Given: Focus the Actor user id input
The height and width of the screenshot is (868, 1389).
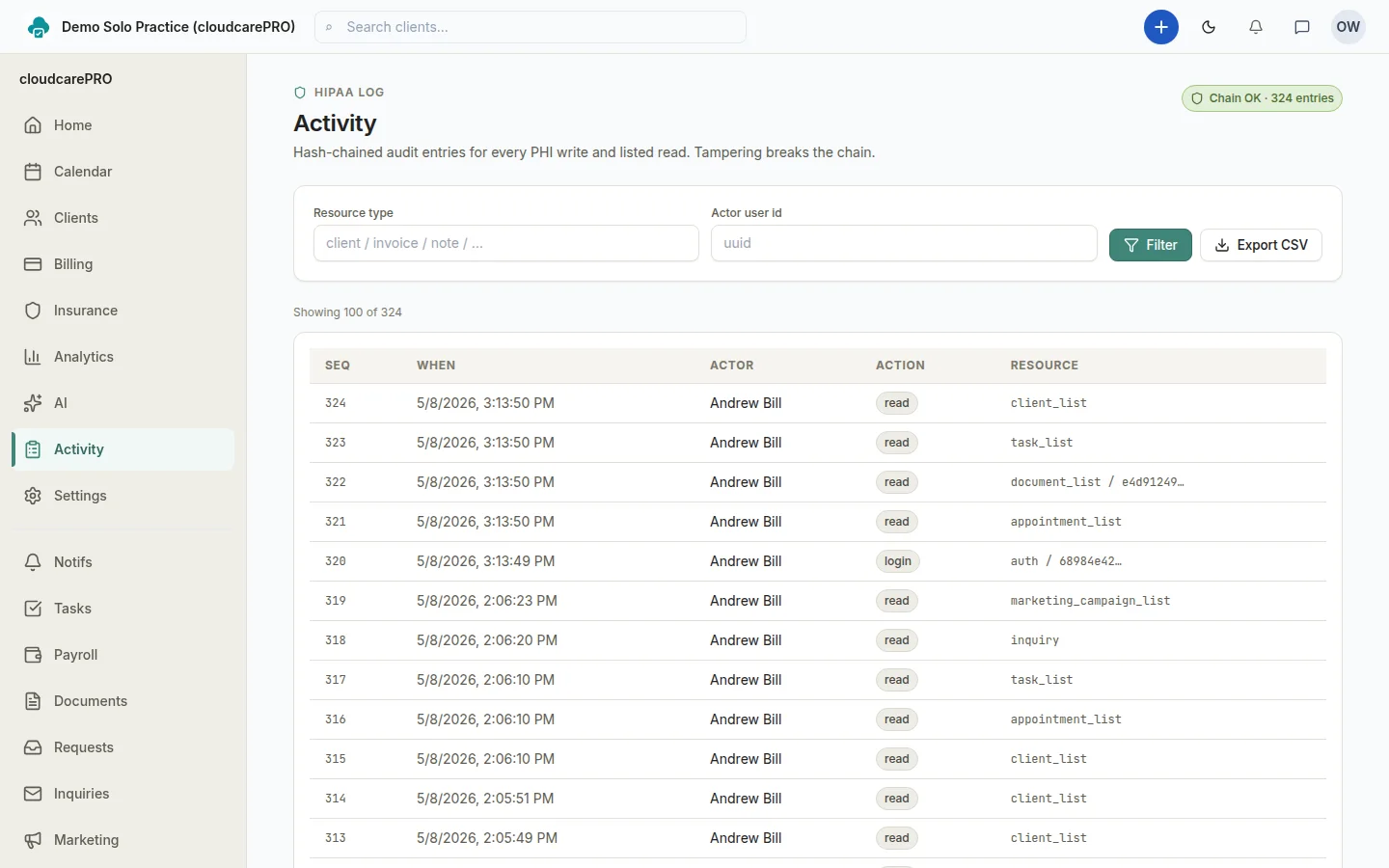Looking at the screenshot, I should click(x=904, y=243).
